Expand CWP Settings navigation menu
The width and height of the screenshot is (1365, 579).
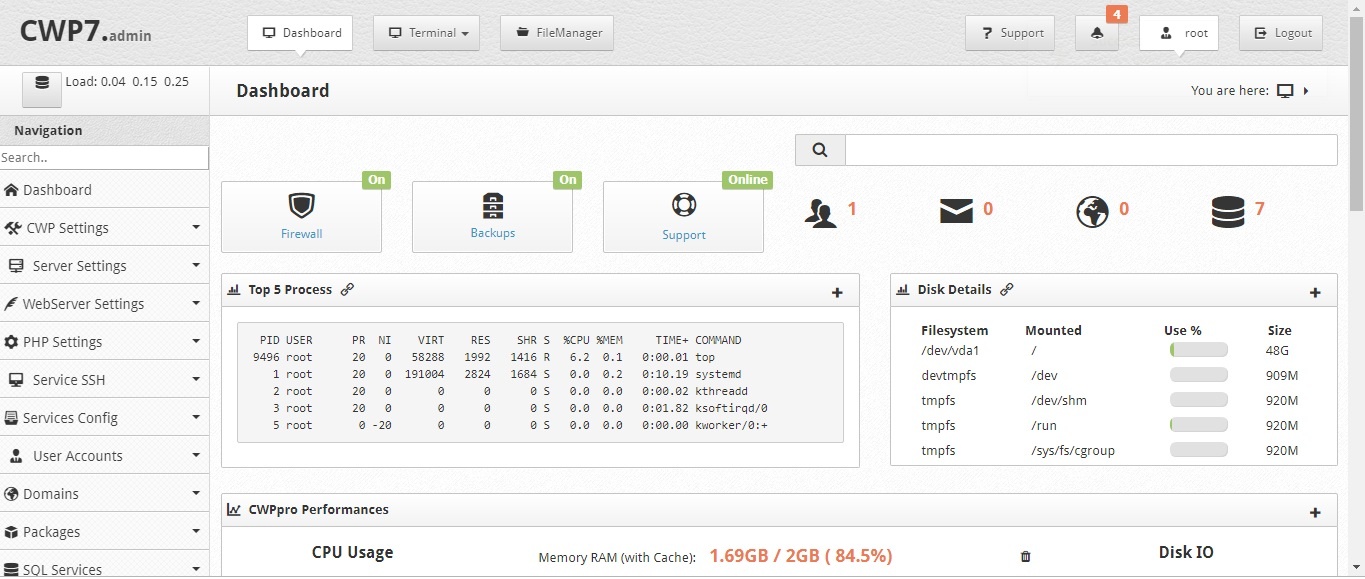104,228
